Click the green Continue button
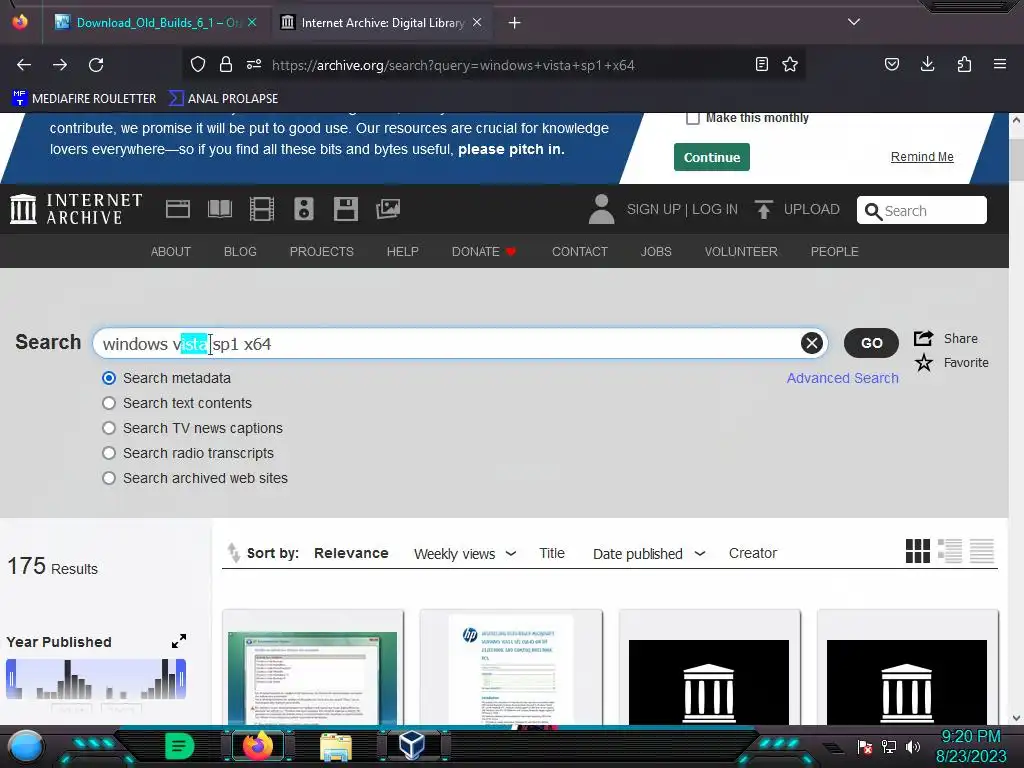The height and width of the screenshot is (768, 1024). pyautogui.click(x=712, y=157)
